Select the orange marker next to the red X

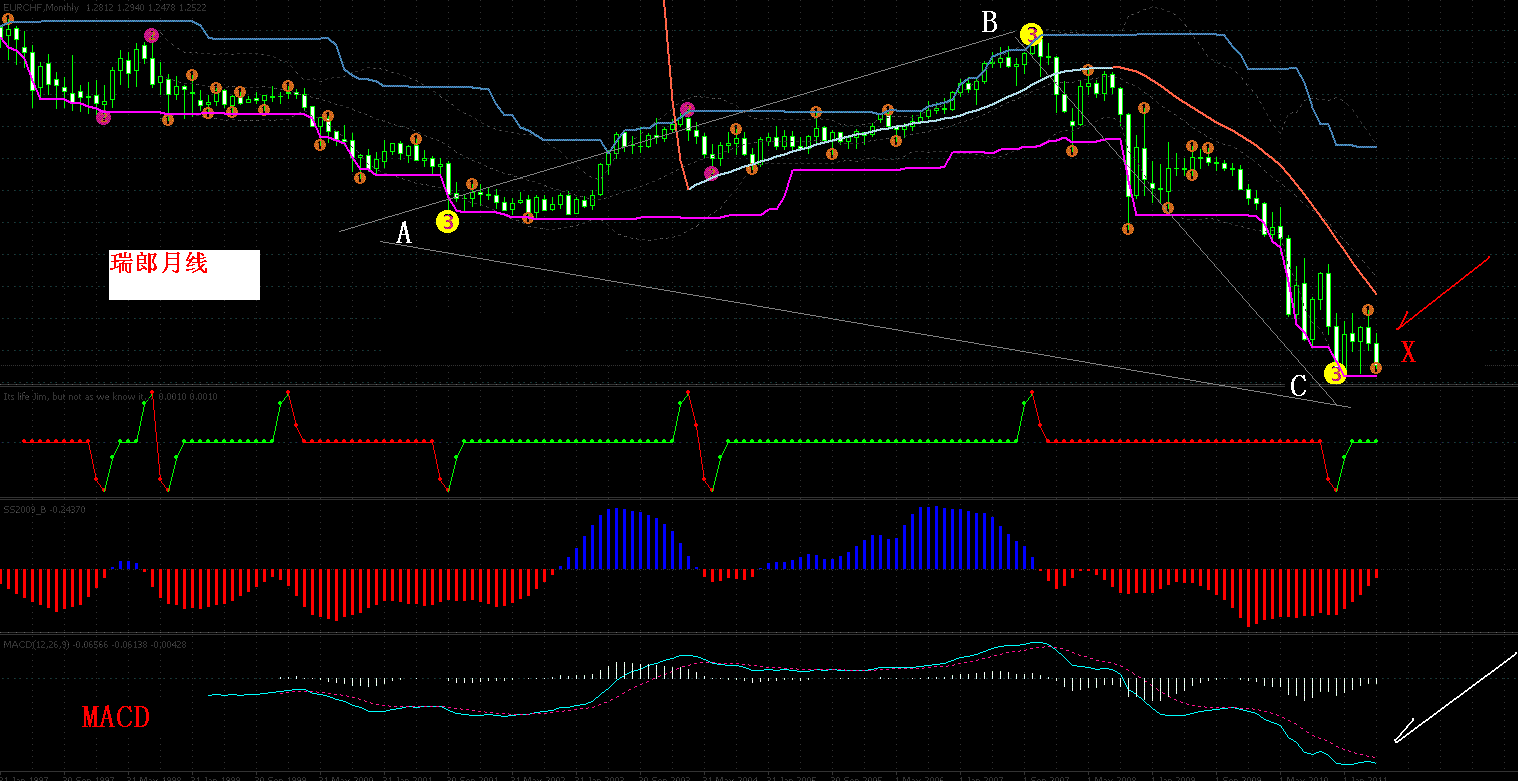pyautogui.click(x=1376, y=368)
